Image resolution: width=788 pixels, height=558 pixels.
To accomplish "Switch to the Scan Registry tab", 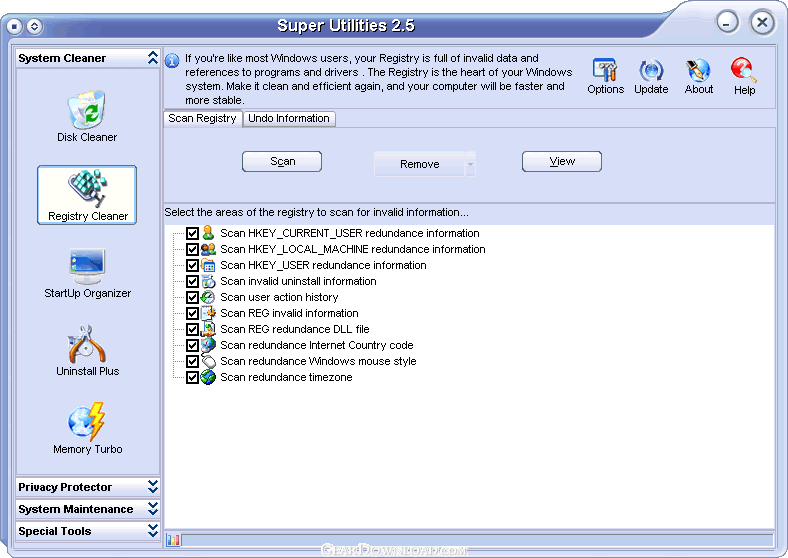I will coord(203,119).
